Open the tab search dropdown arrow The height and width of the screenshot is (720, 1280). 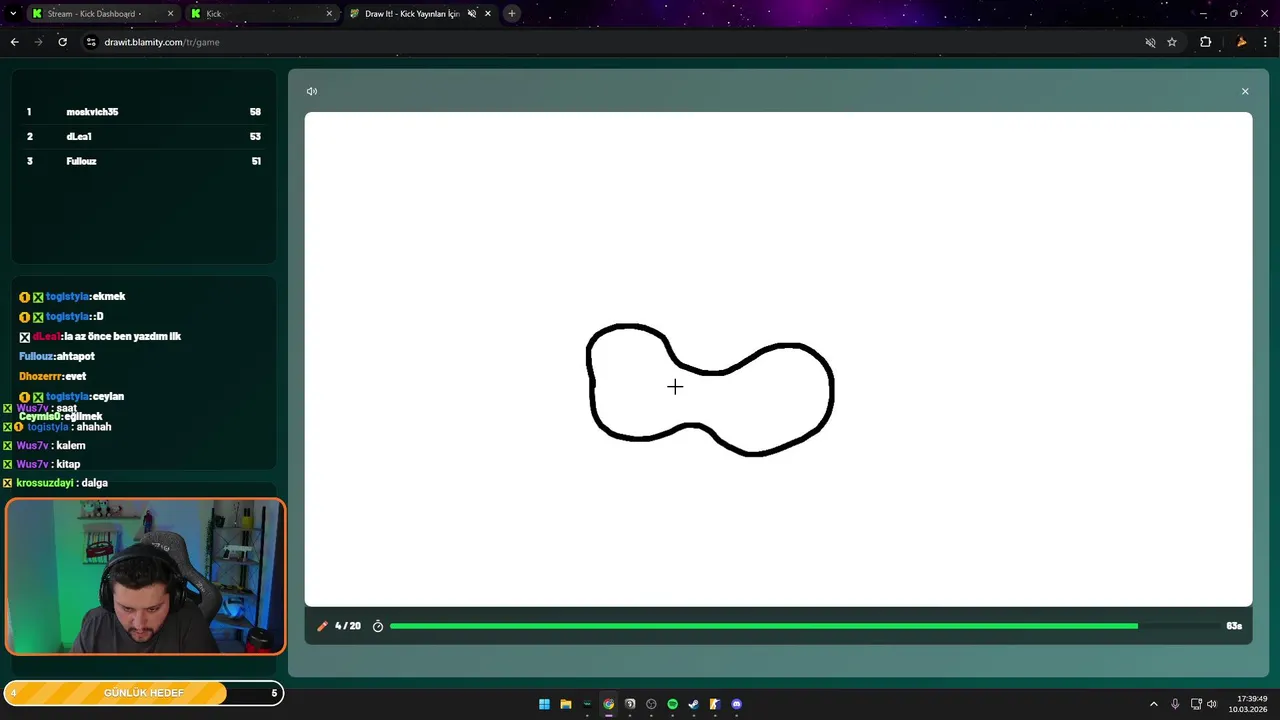12,14
